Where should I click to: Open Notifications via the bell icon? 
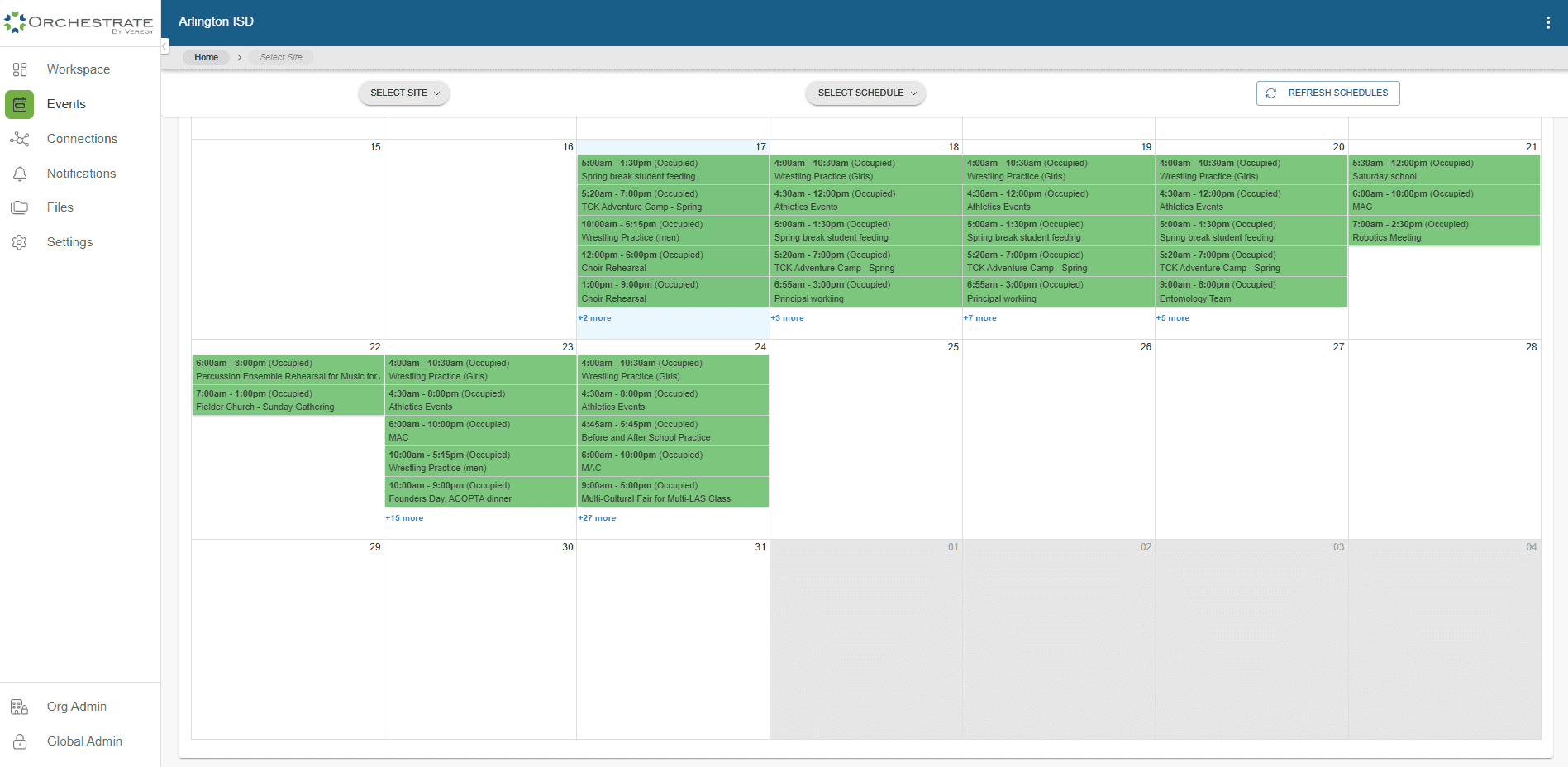(x=19, y=174)
